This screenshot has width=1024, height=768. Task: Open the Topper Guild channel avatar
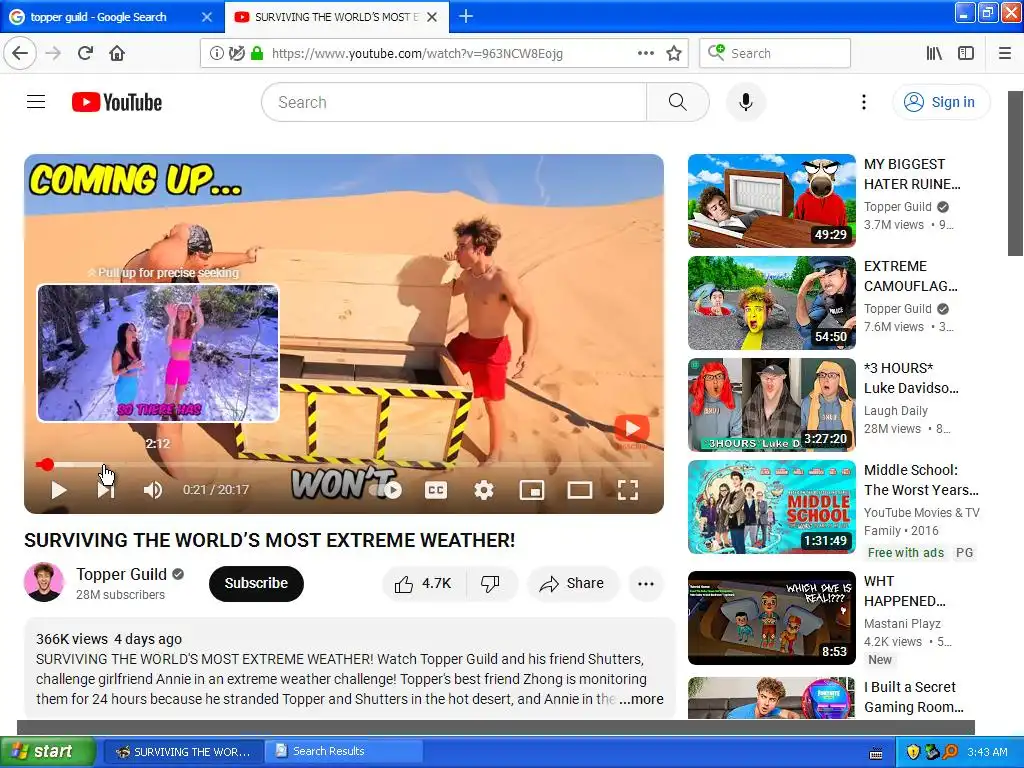(44, 582)
